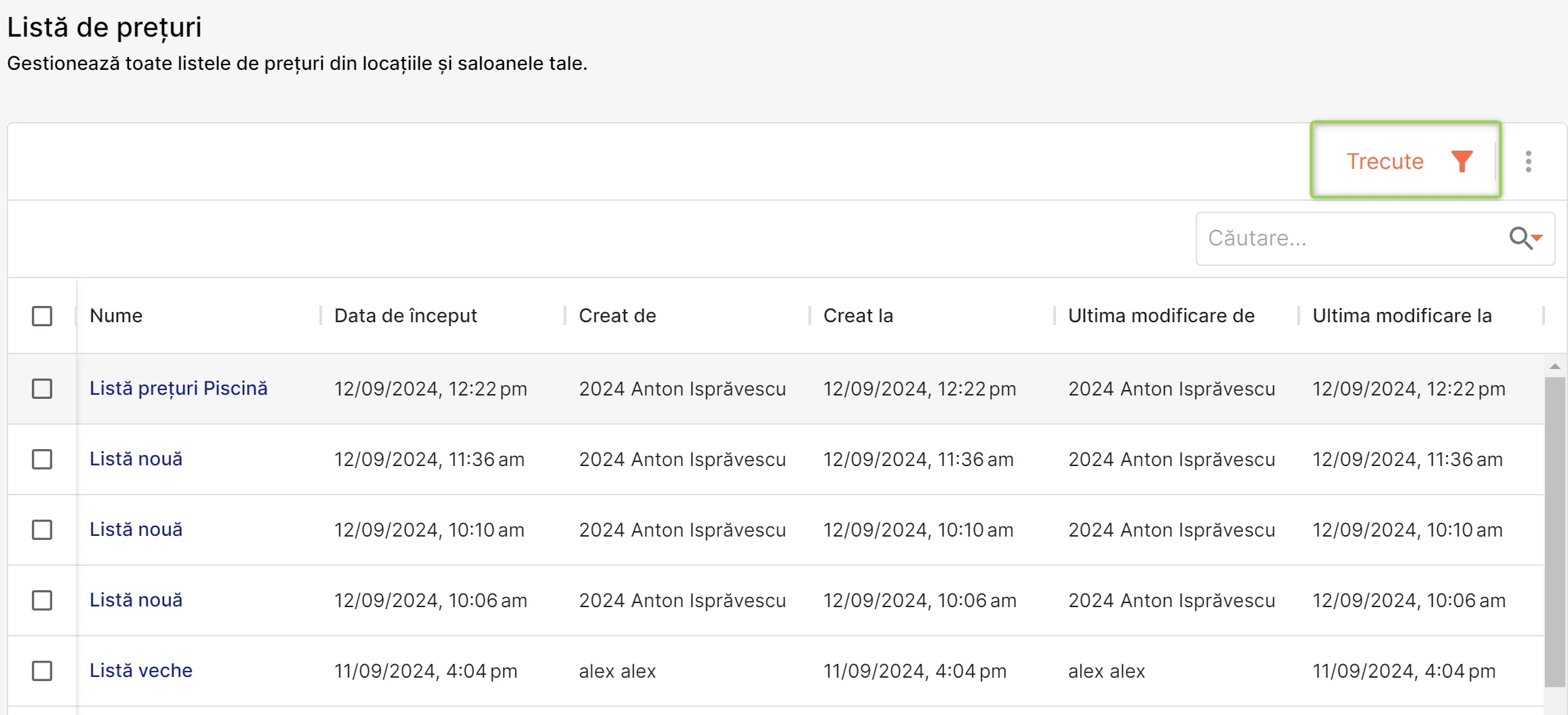The image size is (1568, 715).
Task: Toggle the select-all header checkbox
Action: click(42, 316)
